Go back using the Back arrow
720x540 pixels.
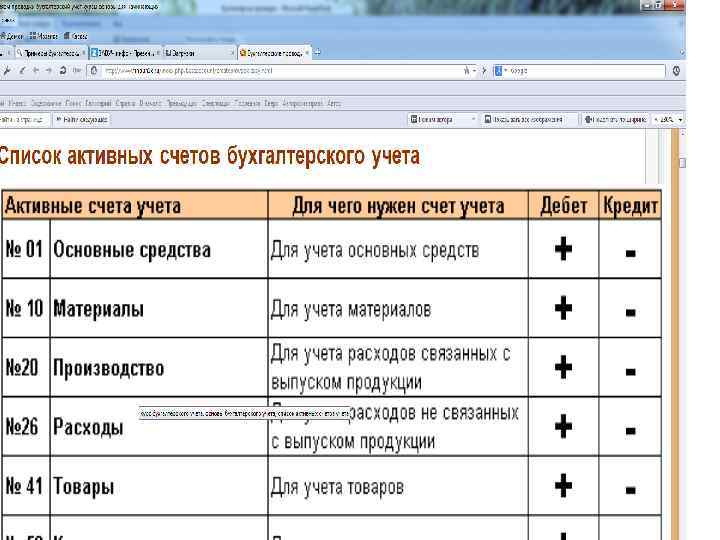35,71
